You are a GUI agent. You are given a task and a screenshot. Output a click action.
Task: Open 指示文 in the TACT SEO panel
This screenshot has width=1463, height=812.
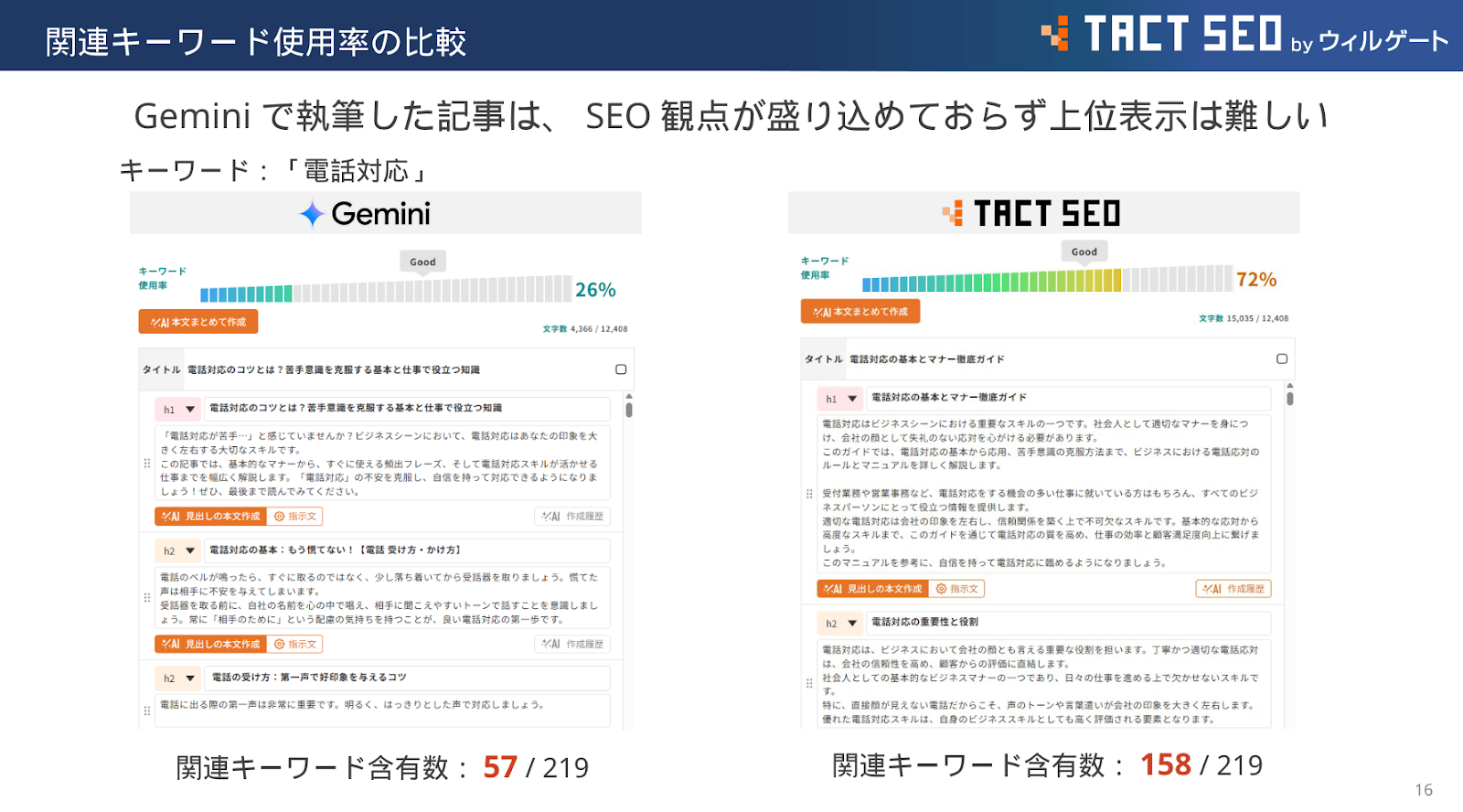pyautogui.click(x=957, y=589)
